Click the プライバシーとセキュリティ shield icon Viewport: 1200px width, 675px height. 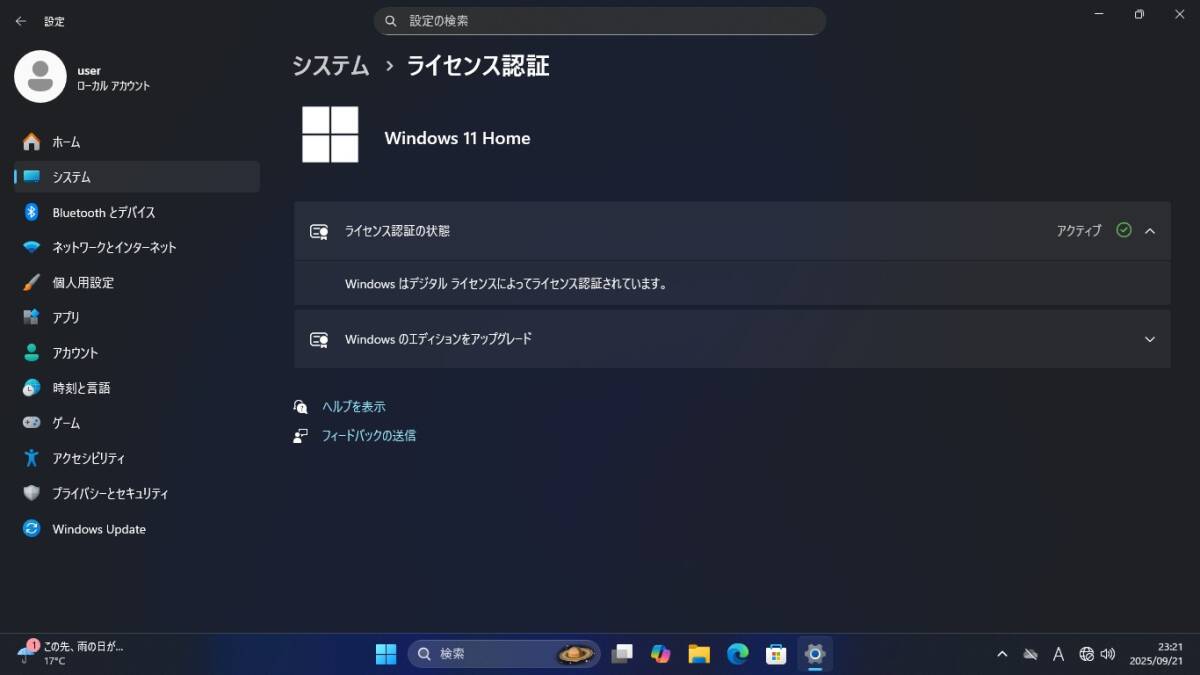click(32, 493)
